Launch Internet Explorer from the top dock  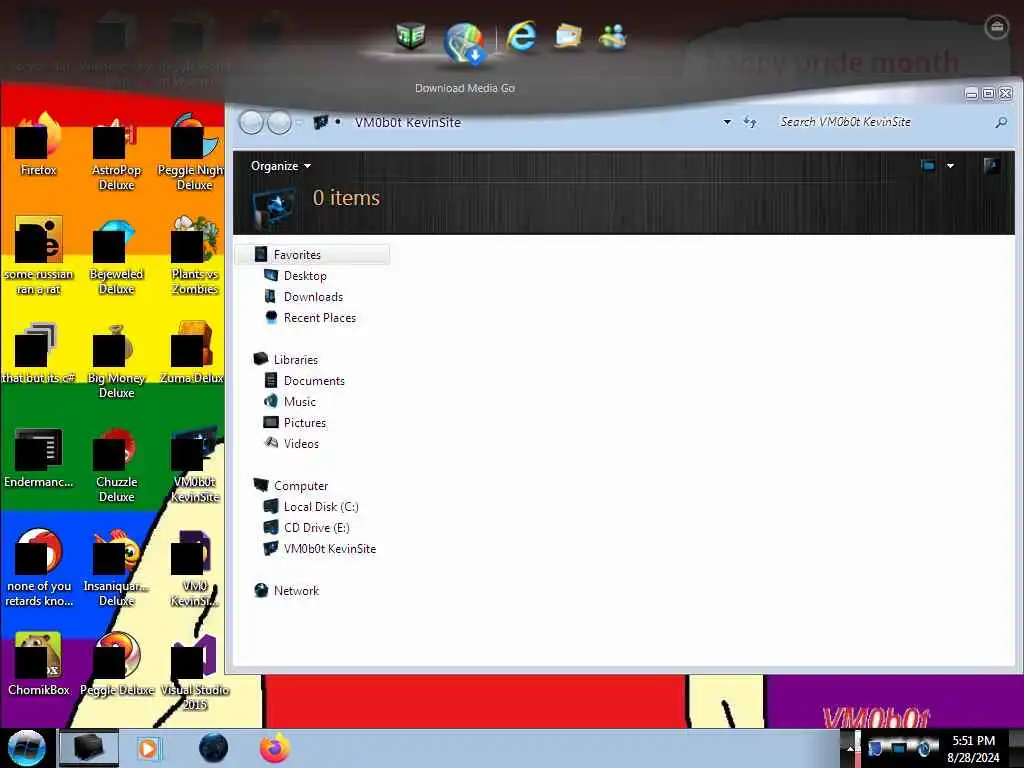pyautogui.click(x=520, y=37)
